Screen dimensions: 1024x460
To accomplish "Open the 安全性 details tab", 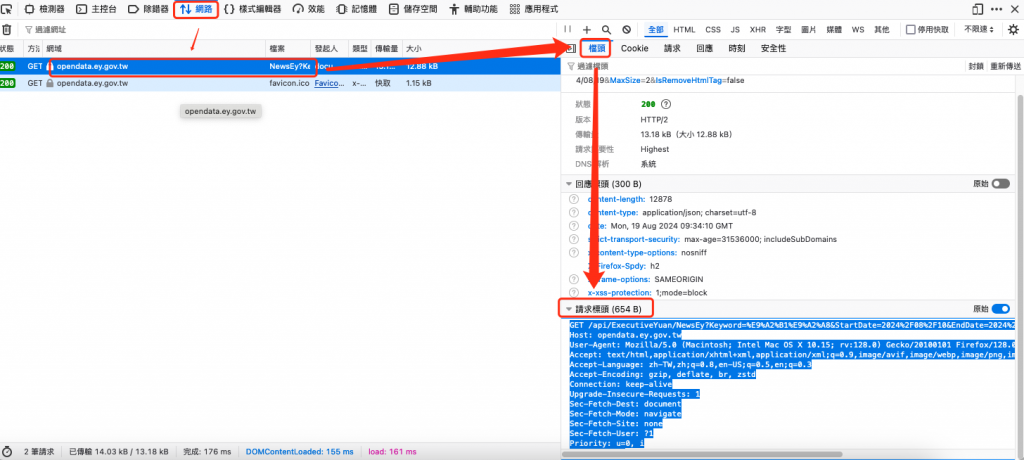I will pos(773,48).
